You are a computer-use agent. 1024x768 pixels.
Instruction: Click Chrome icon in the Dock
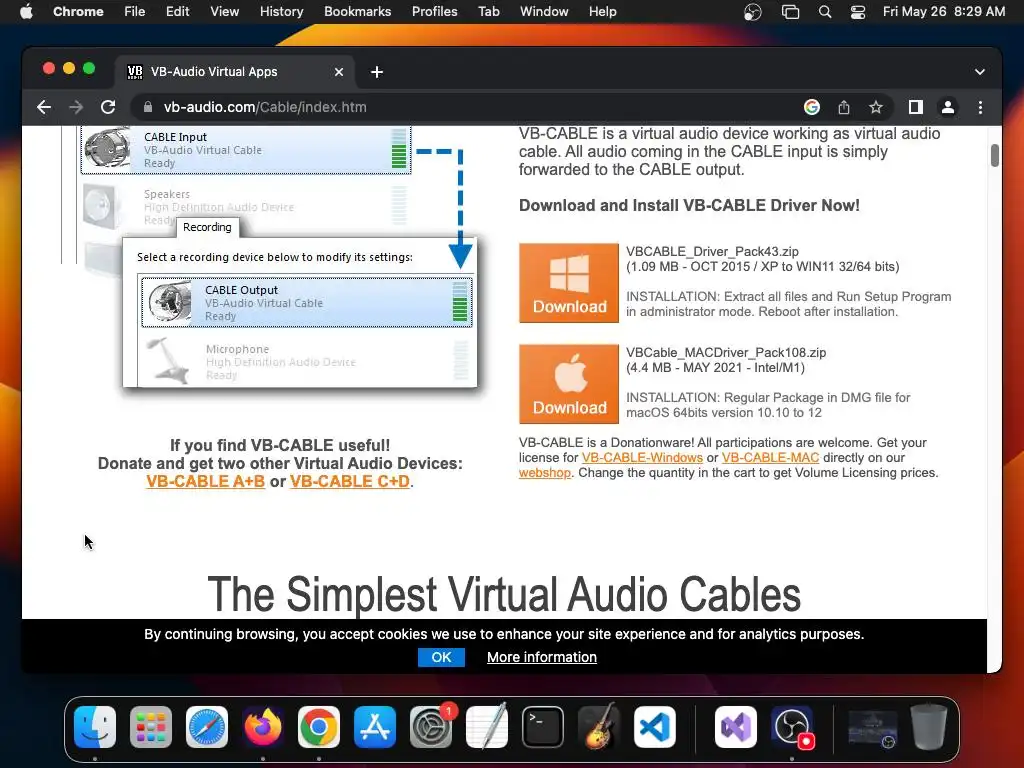point(319,727)
